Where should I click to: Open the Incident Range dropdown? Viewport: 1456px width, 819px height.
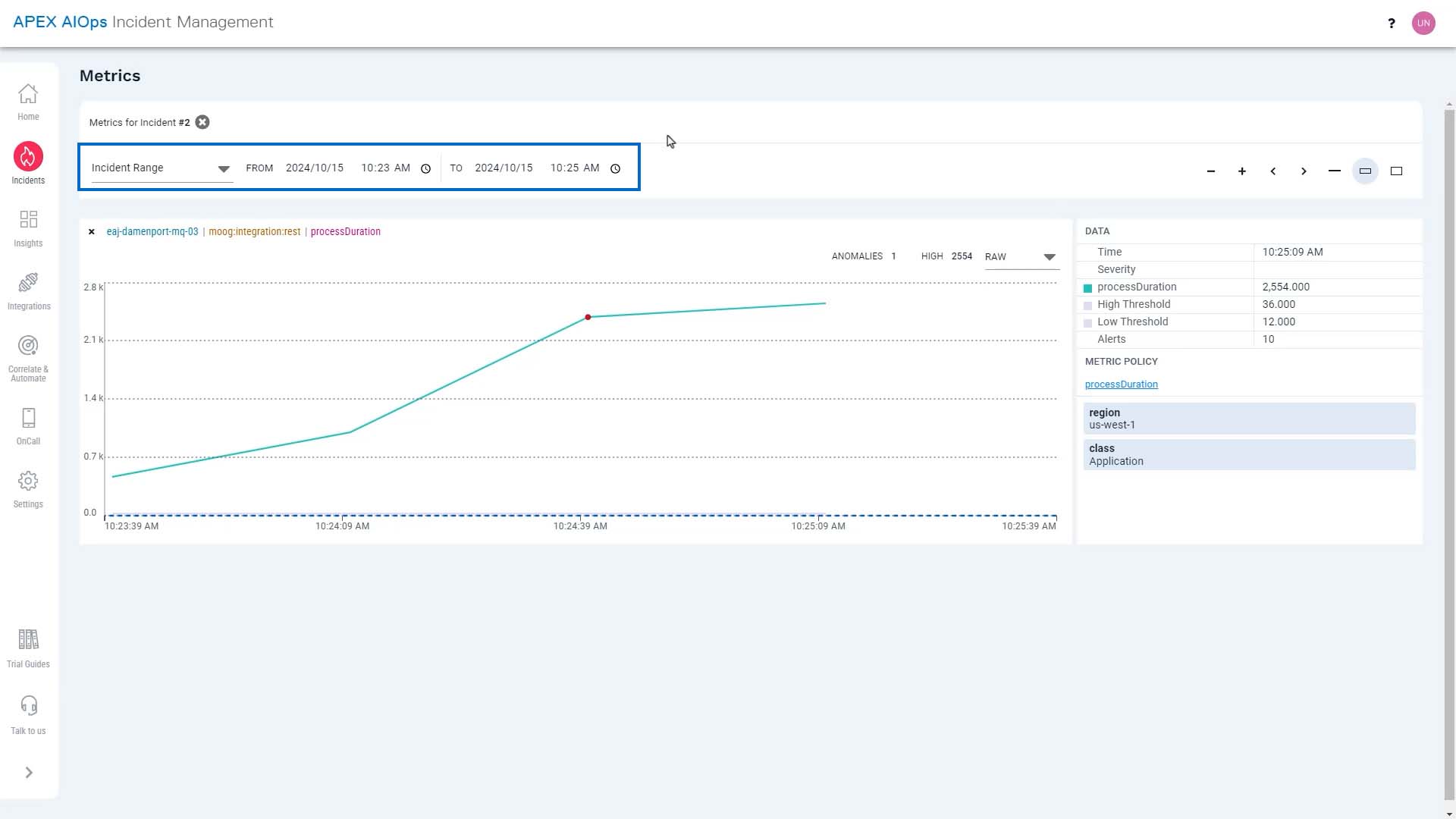pyautogui.click(x=161, y=168)
